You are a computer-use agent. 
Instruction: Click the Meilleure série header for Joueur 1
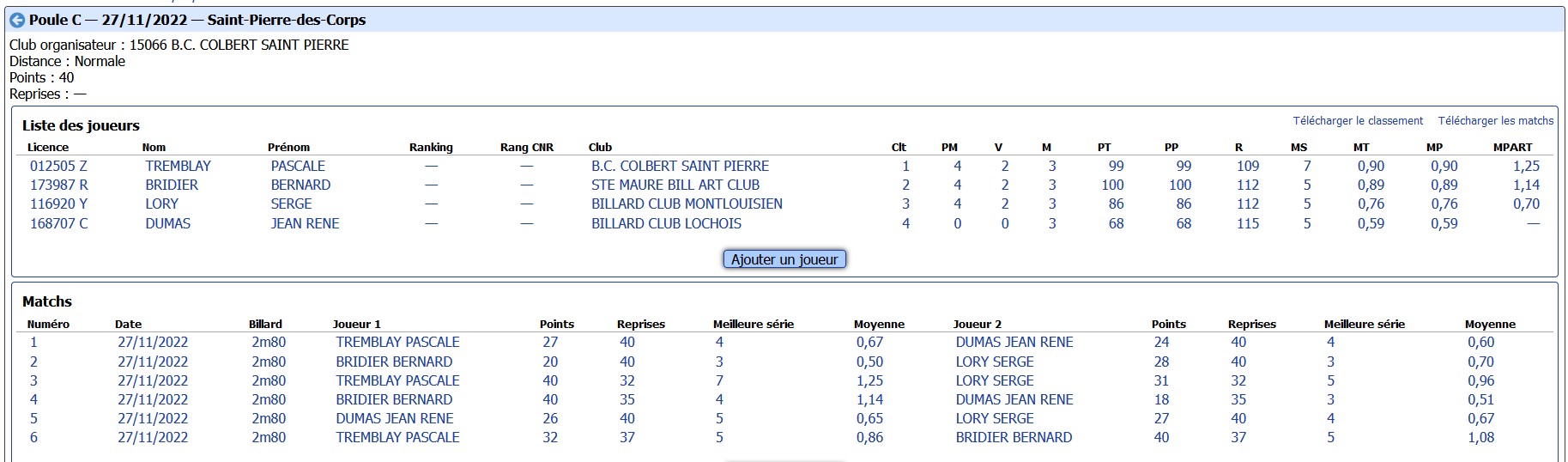pos(754,324)
